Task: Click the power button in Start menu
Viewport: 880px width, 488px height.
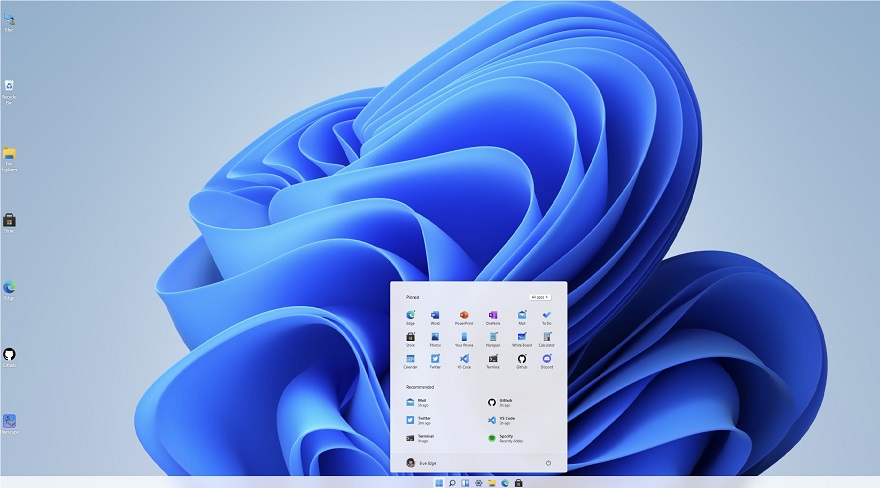Action: tap(548, 463)
